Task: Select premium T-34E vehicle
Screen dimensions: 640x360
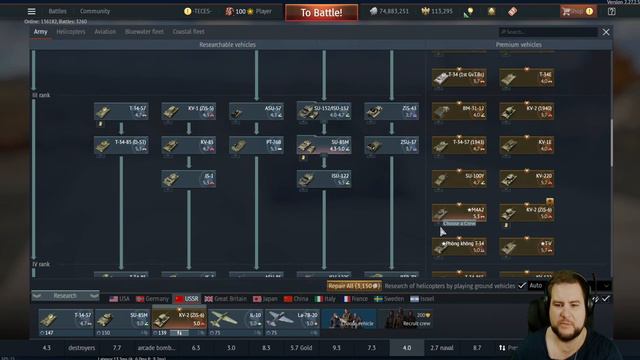Action: coord(527,78)
